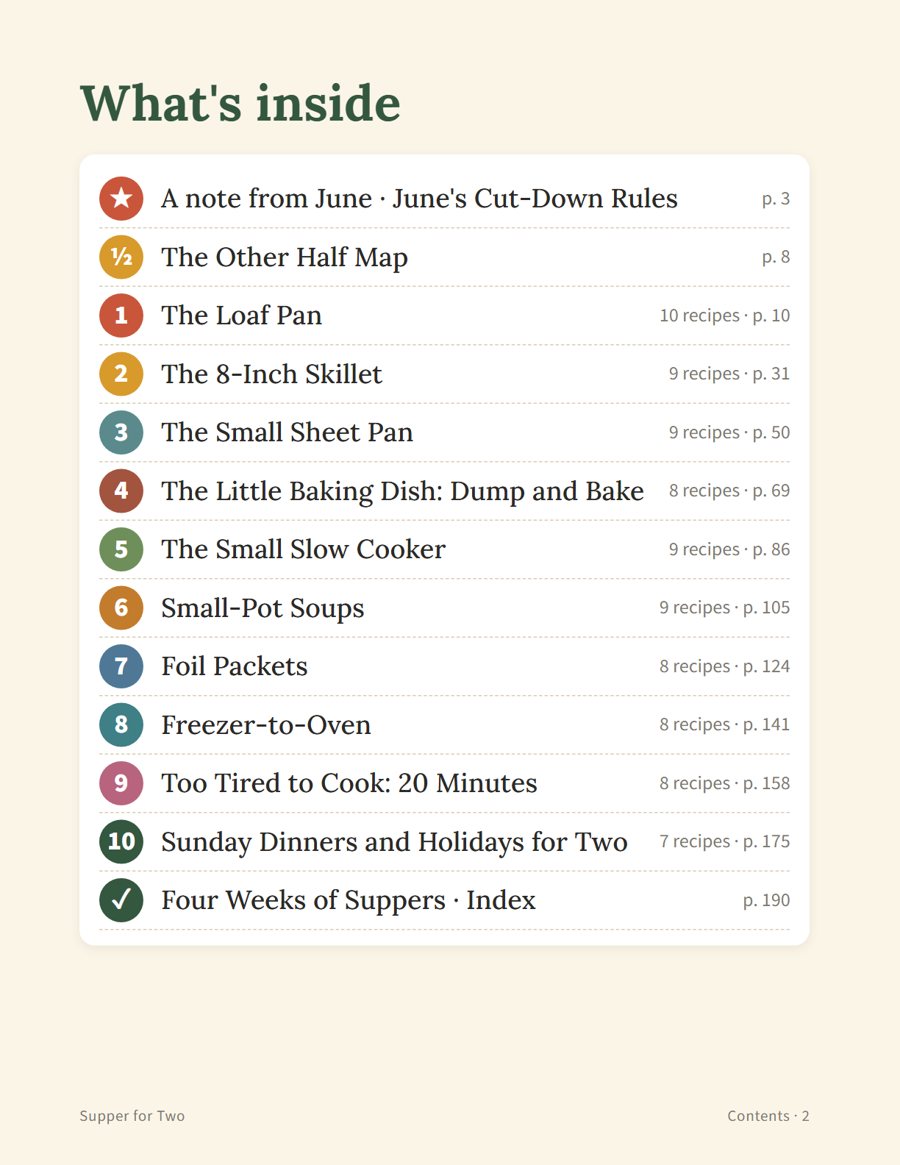Click "10 recipes · p. 10" text
This screenshot has width=900, height=1165.
pyautogui.click(x=725, y=316)
